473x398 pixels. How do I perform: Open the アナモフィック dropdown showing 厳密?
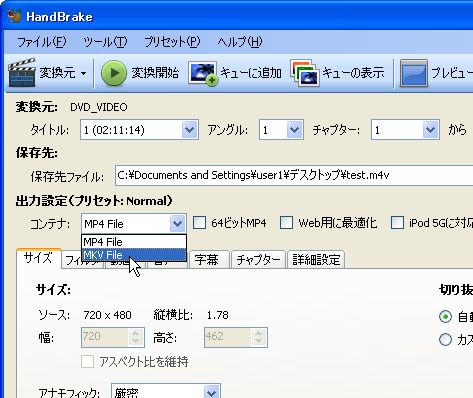click(166, 392)
